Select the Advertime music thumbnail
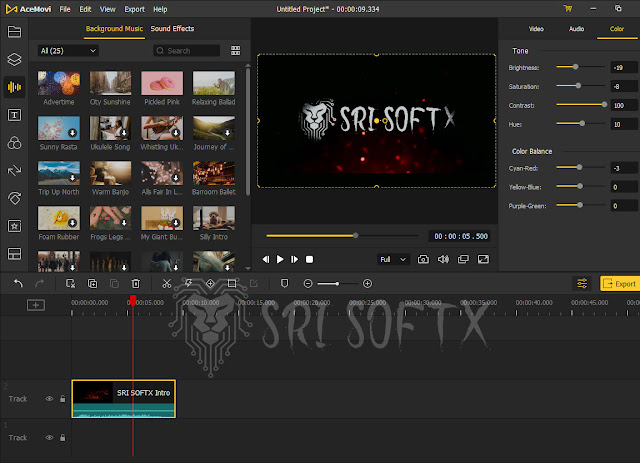Image resolution: width=640 pixels, height=463 pixels. 59,83
